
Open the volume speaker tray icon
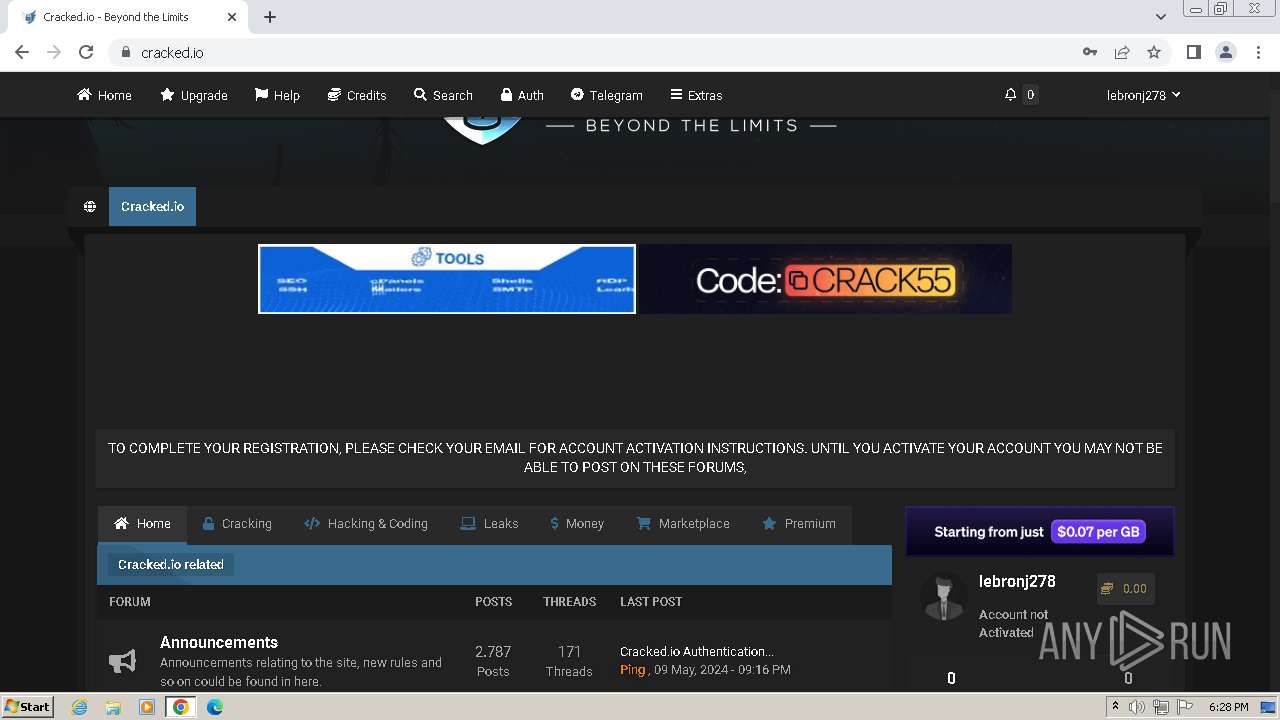coord(1137,707)
